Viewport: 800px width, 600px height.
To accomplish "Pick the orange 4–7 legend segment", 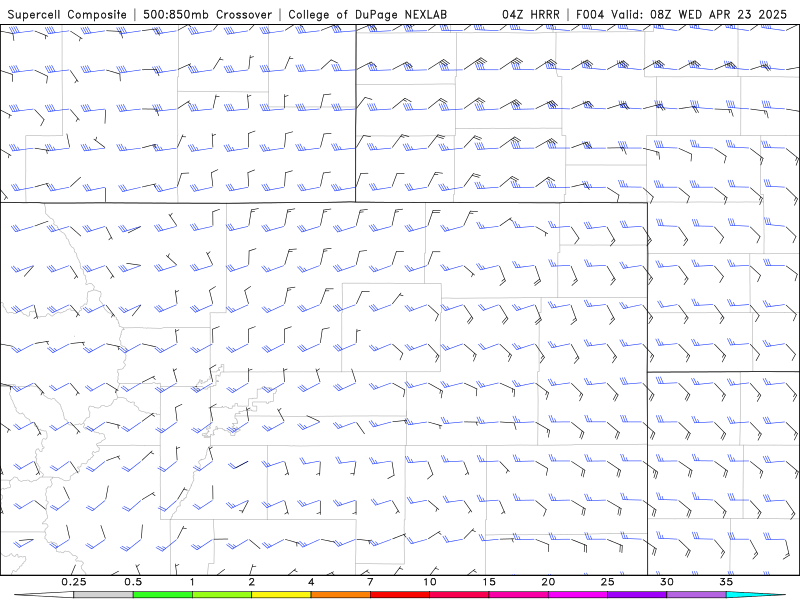I will [340, 595].
